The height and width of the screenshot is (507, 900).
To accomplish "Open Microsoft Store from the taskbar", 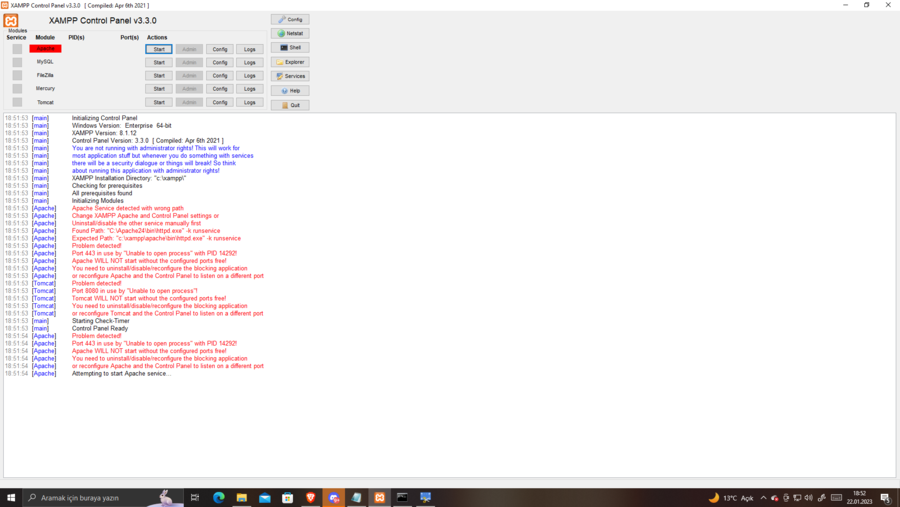I will pyautogui.click(x=288, y=498).
